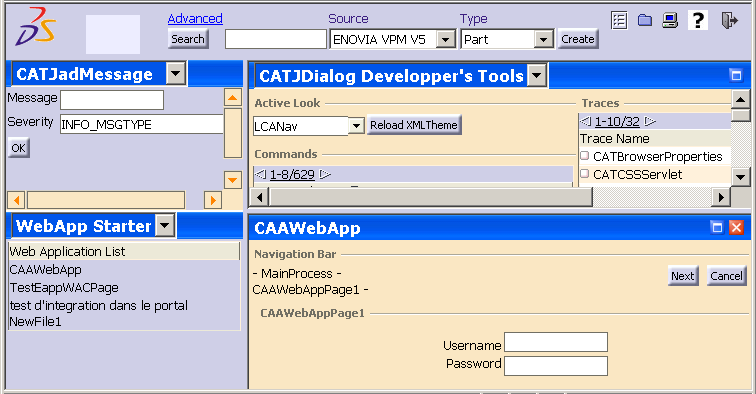
Task: Click orange left arrow in CATJadMessage panel
Action: (x=16, y=200)
